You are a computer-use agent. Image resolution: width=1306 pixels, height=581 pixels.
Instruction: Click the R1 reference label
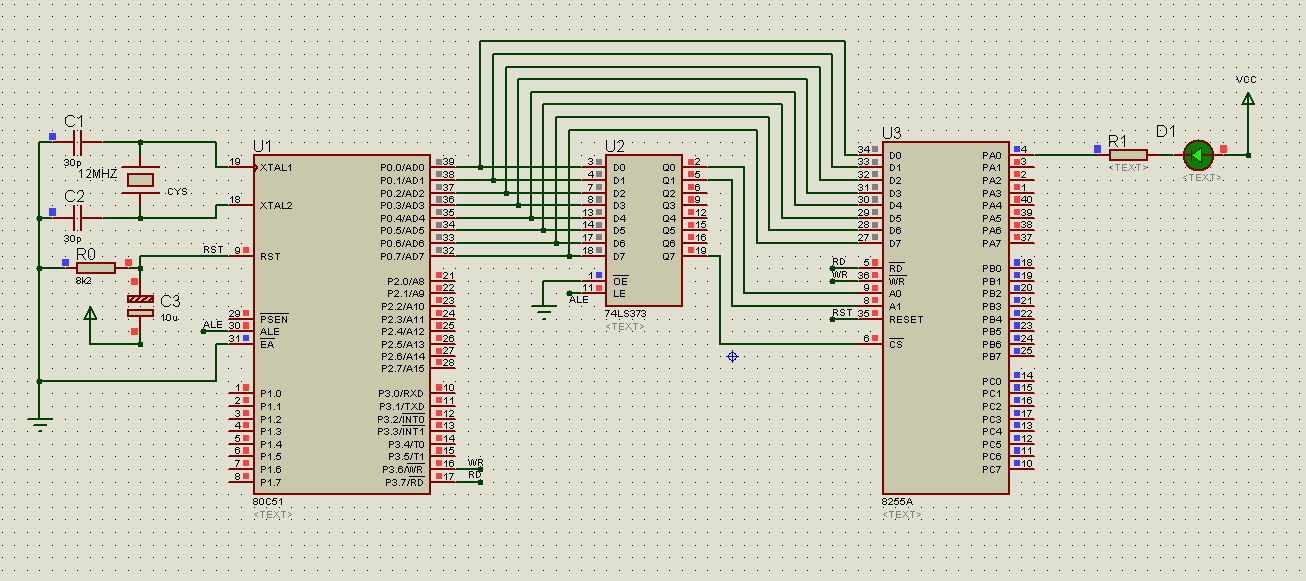tap(1117, 141)
